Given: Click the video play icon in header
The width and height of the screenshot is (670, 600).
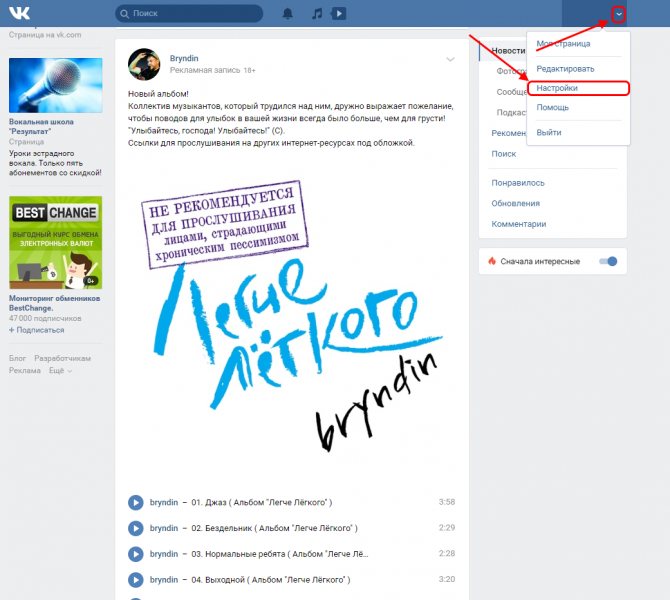Looking at the screenshot, I should tap(338, 14).
